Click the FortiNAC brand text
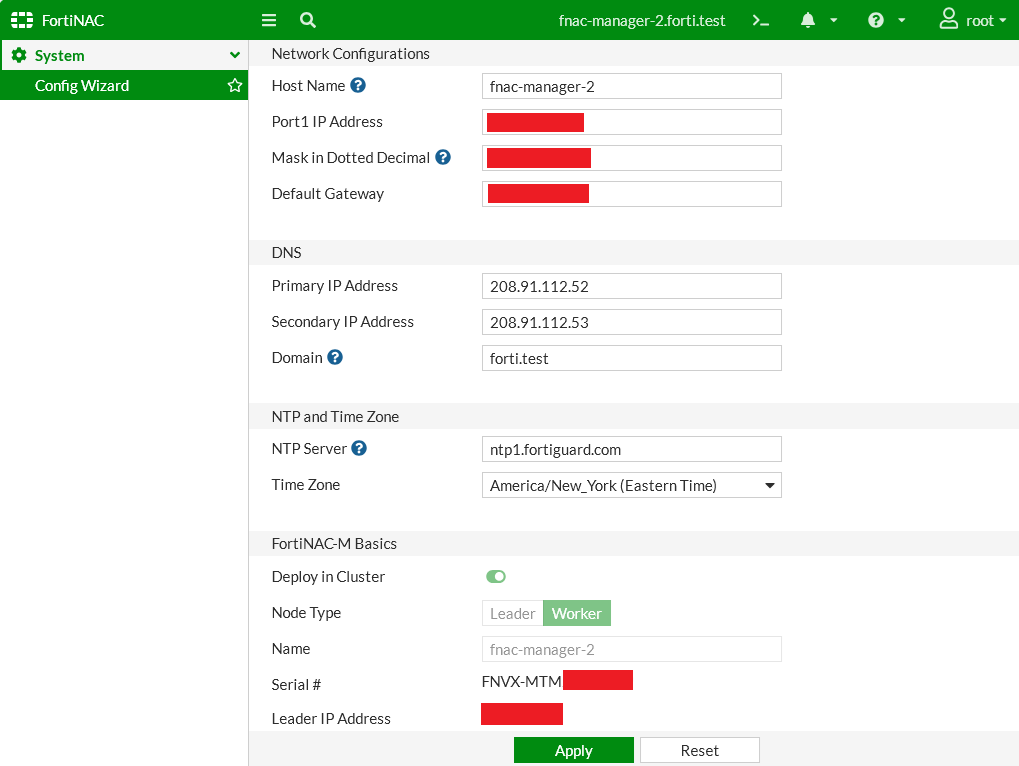 [73, 21]
